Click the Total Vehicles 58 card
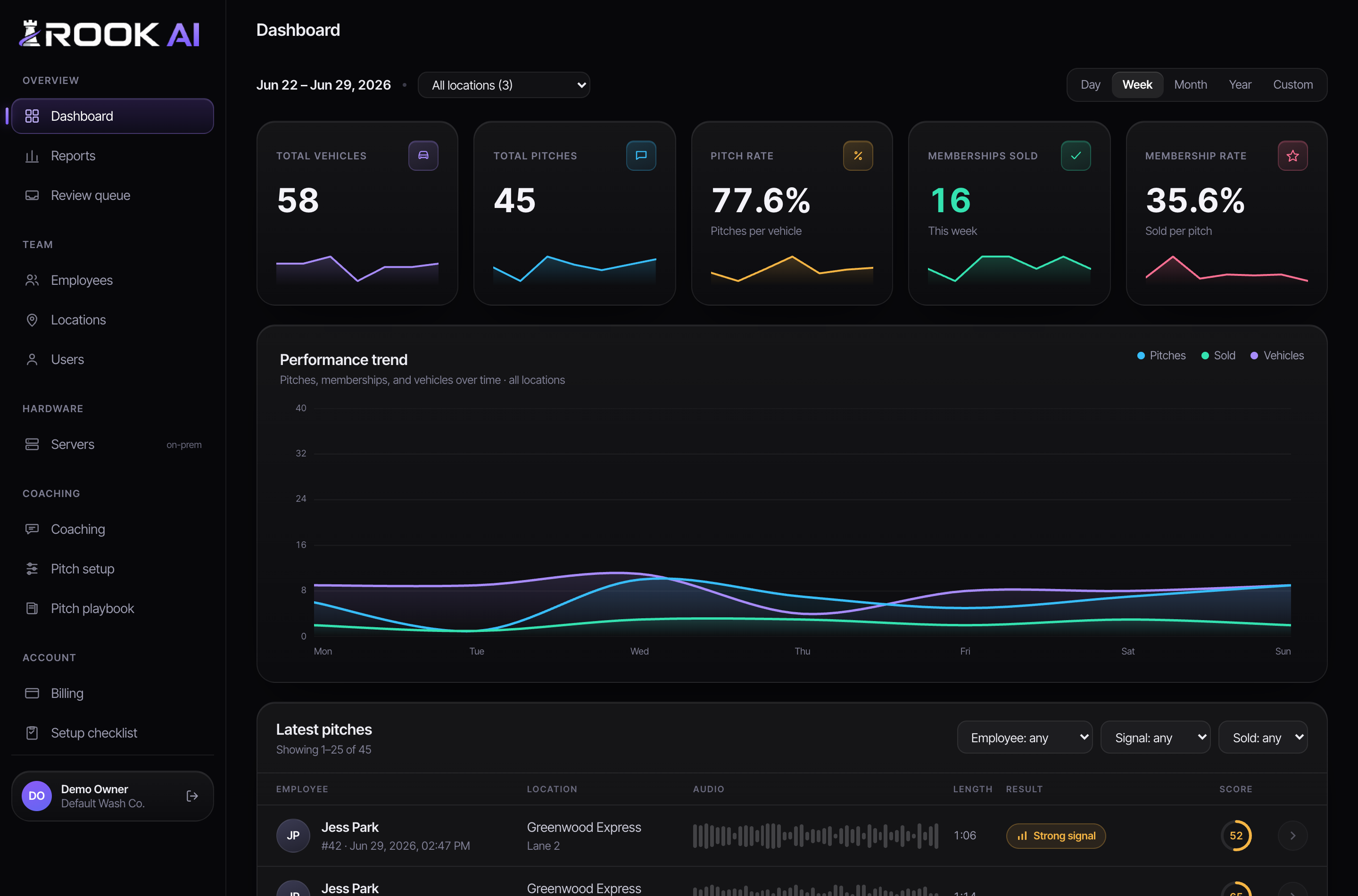Image resolution: width=1358 pixels, height=896 pixels. [357, 213]
